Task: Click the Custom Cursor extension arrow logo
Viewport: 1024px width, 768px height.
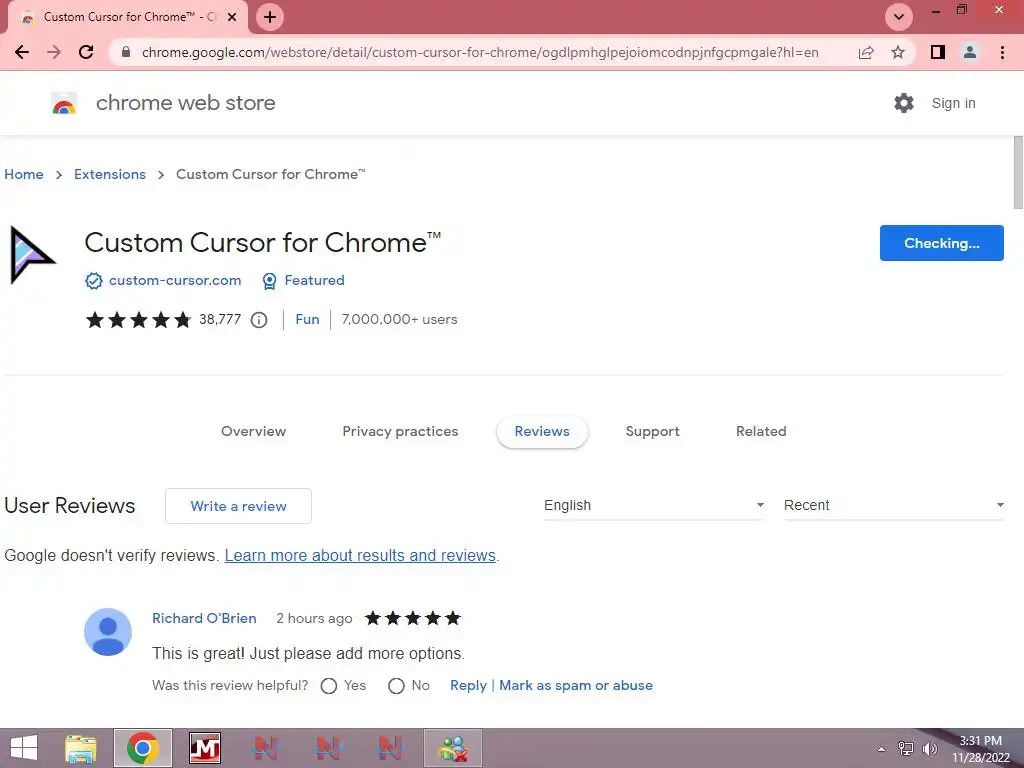Action: [31, 255]
